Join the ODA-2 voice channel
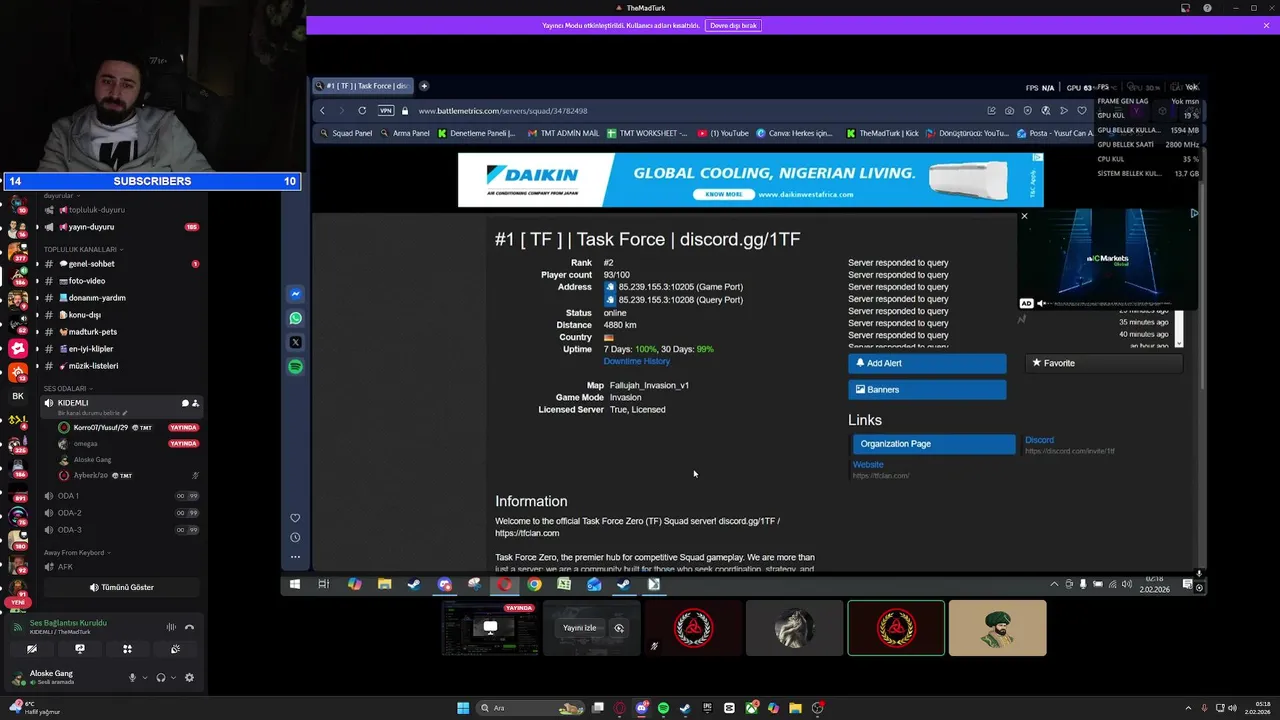Screen dimensions: 1280x720 point(118,513)
